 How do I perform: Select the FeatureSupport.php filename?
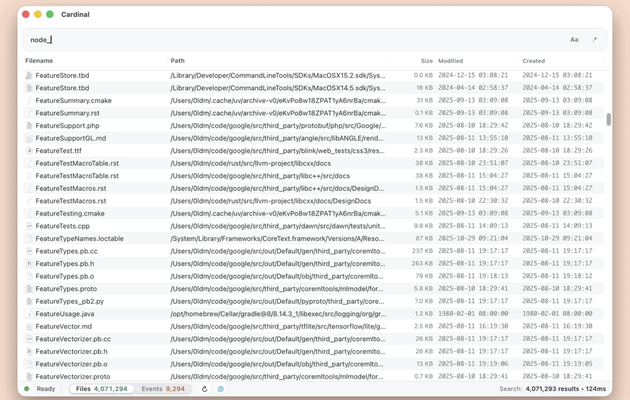point(68,126)
